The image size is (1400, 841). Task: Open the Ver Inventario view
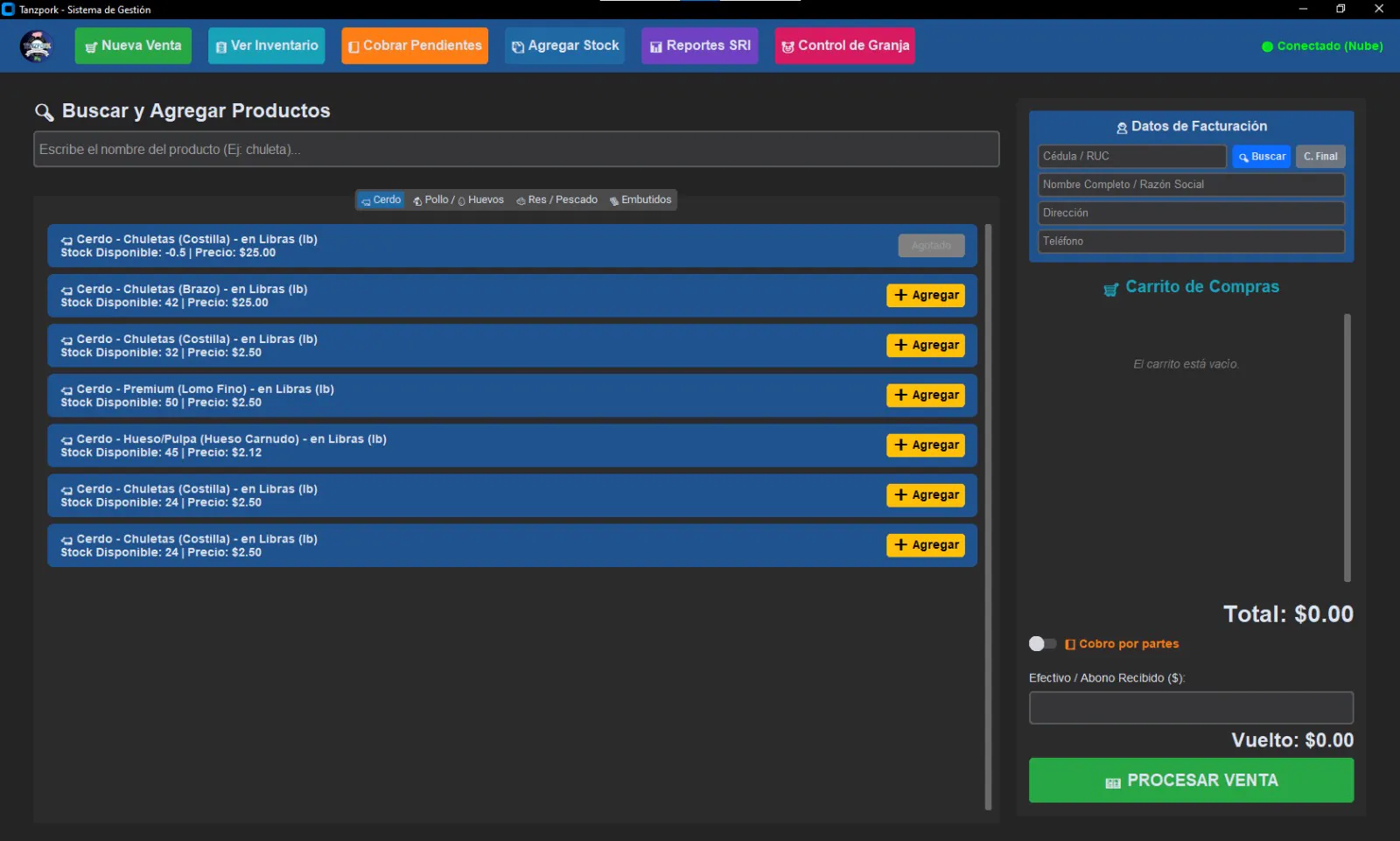(x=266, y=46)
